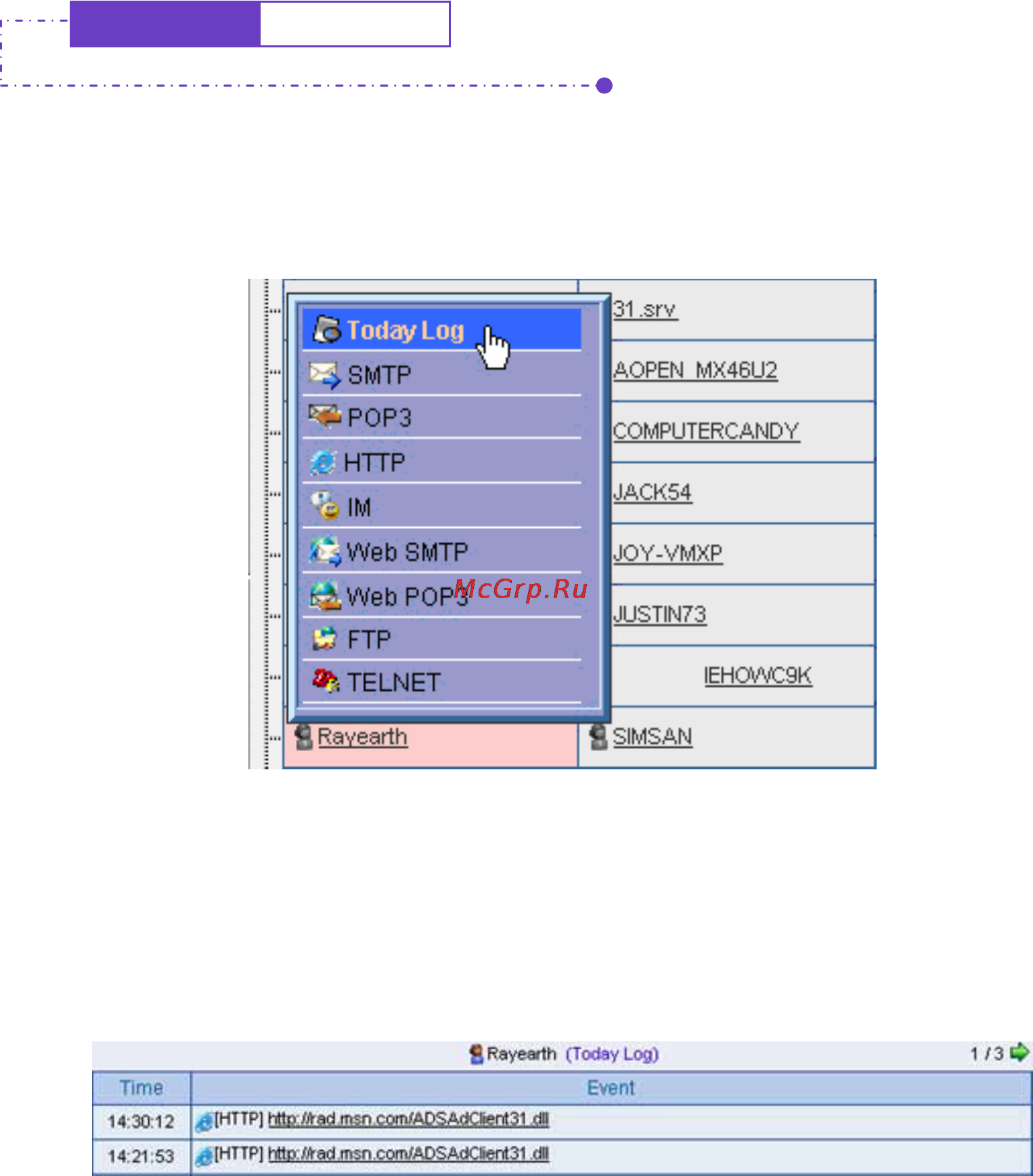
Task: Open the IM log entry
Action: [x=441, y=507]
